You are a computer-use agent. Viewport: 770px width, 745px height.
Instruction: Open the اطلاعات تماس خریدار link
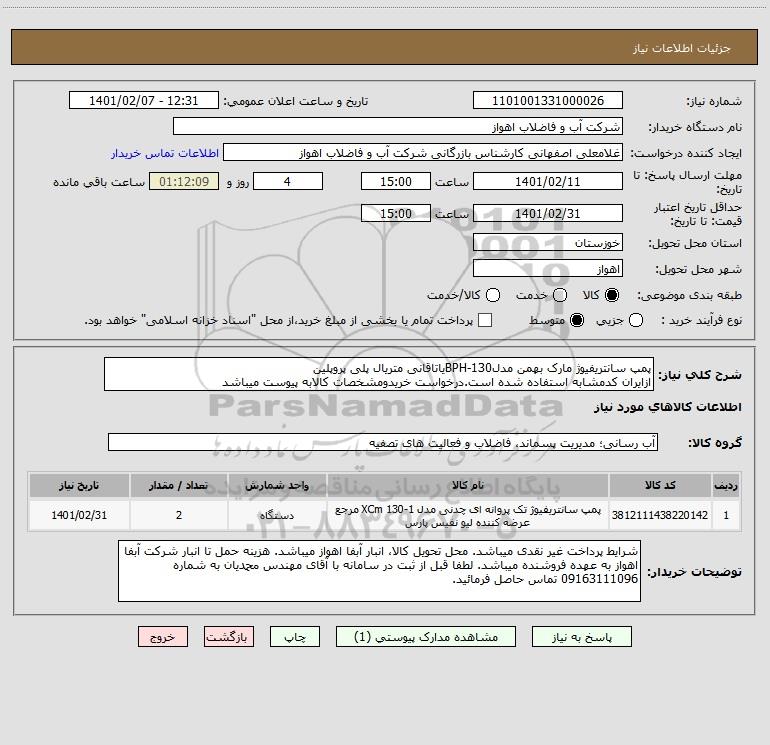(x=165, y=153)
